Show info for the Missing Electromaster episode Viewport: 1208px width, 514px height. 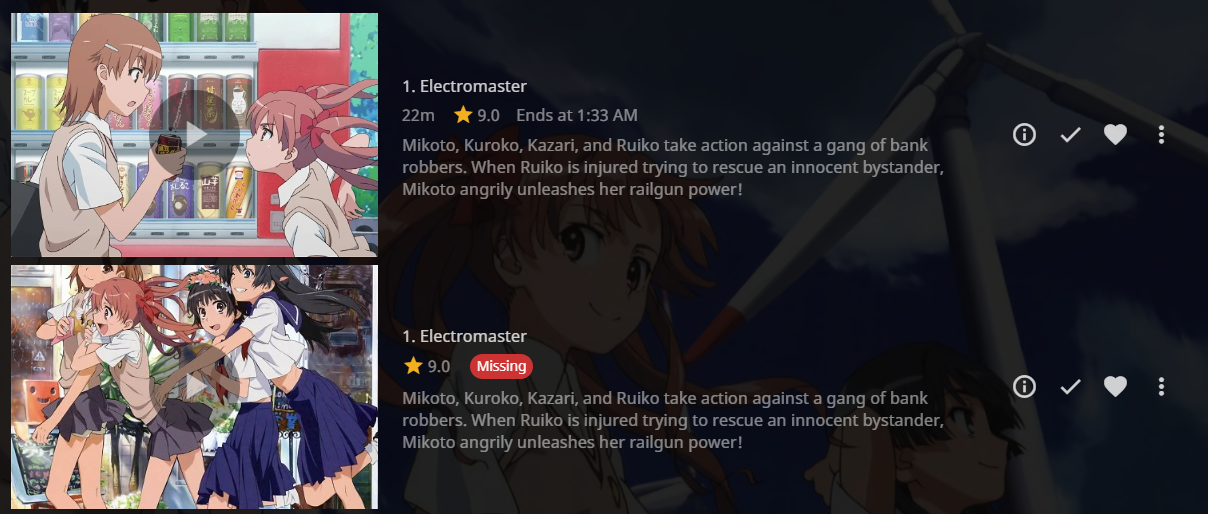click(x=1024, y=386)
